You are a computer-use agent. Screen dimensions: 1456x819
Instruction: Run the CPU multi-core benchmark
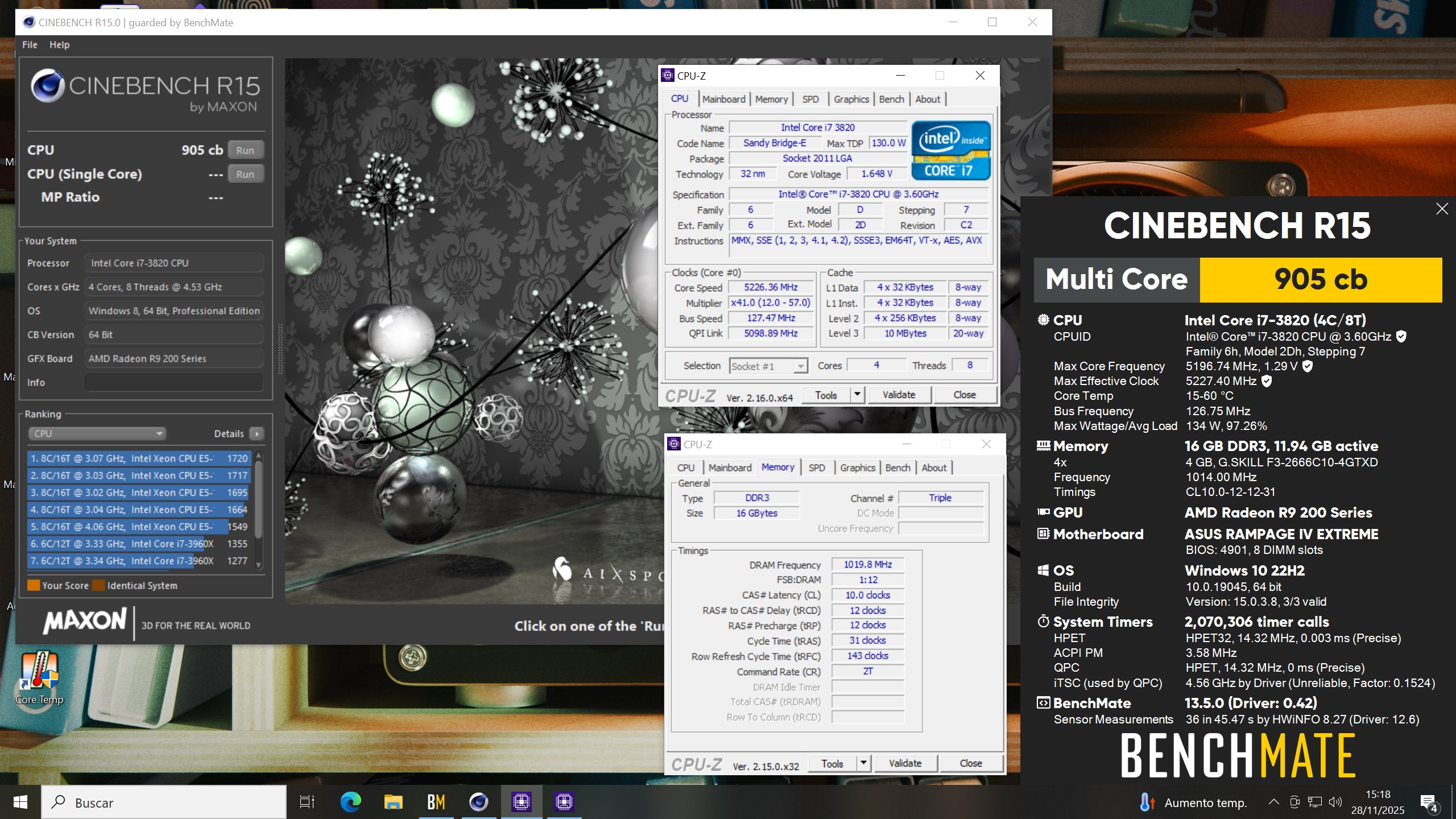point(245,150)
